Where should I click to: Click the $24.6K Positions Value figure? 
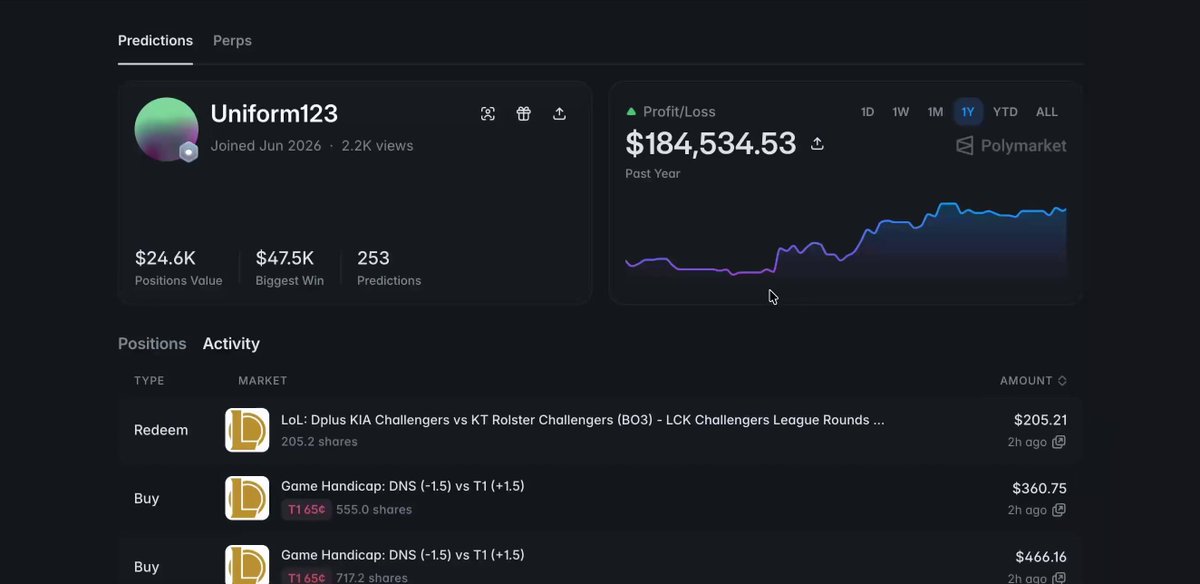pyautogui.click(x=165, y=258)
